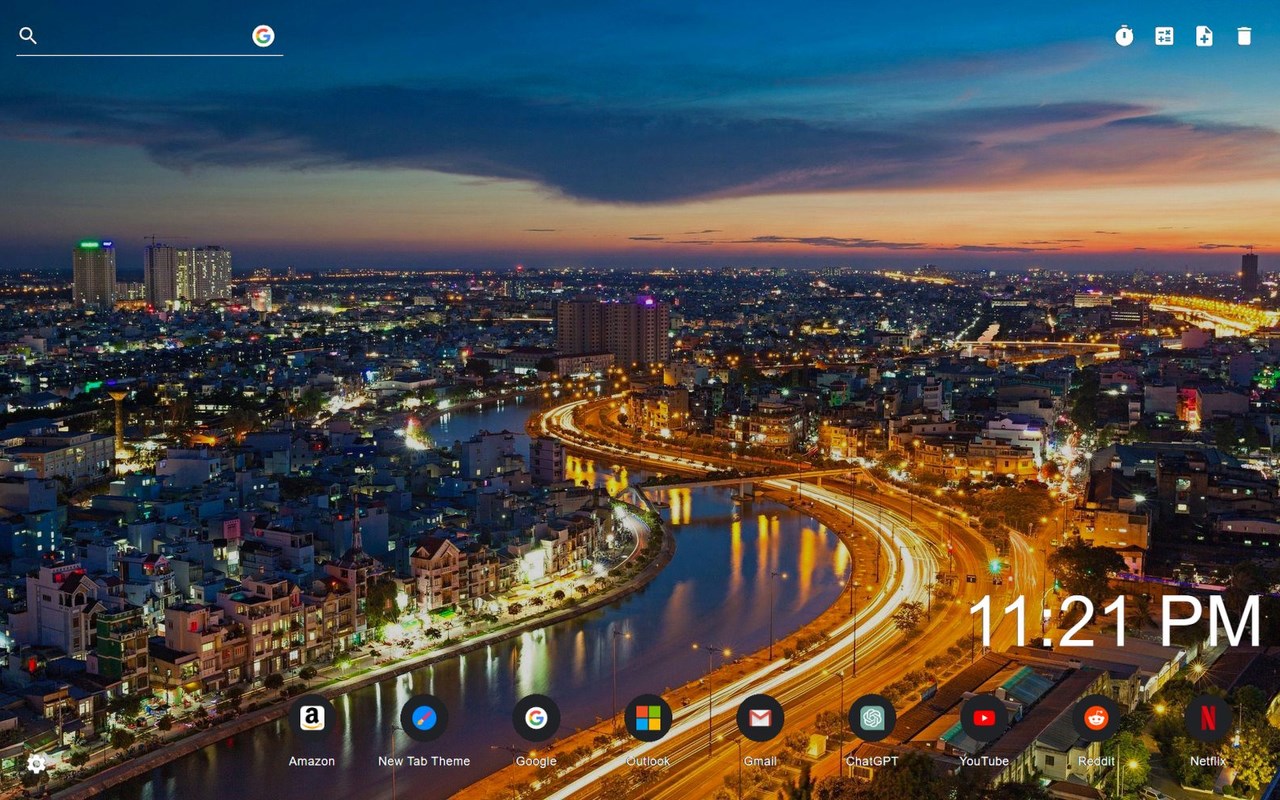Add a new note with the page-plus icon

1204,36
